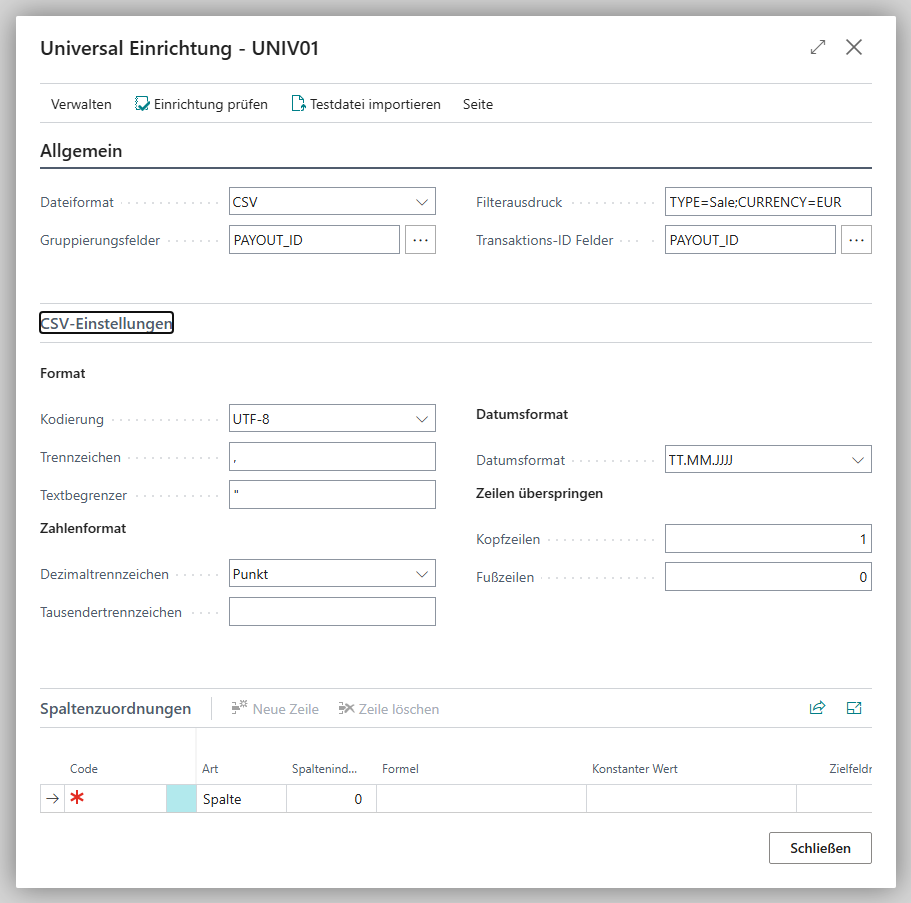911x903 pixels.
Task: Click the Code cell in the new row
Action: point(116,798)
